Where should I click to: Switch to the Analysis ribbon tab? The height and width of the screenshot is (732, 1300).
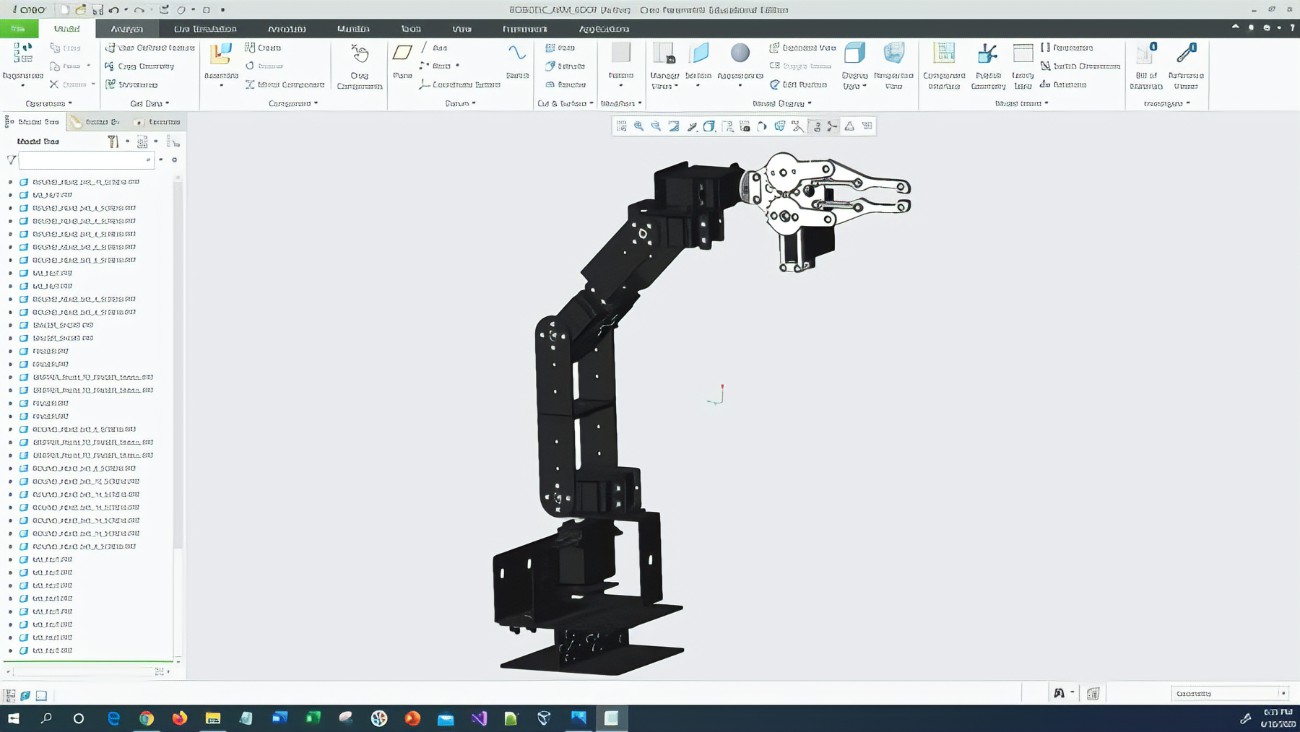click(127, 29)
